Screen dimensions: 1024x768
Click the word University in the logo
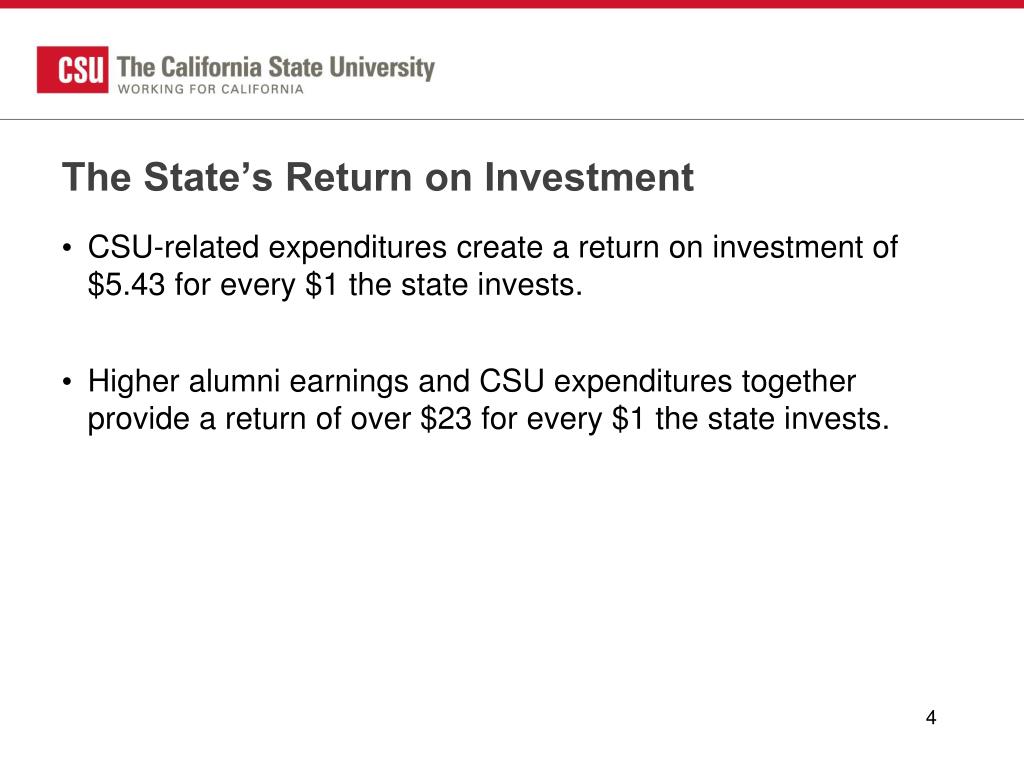(x=381, y=67)
